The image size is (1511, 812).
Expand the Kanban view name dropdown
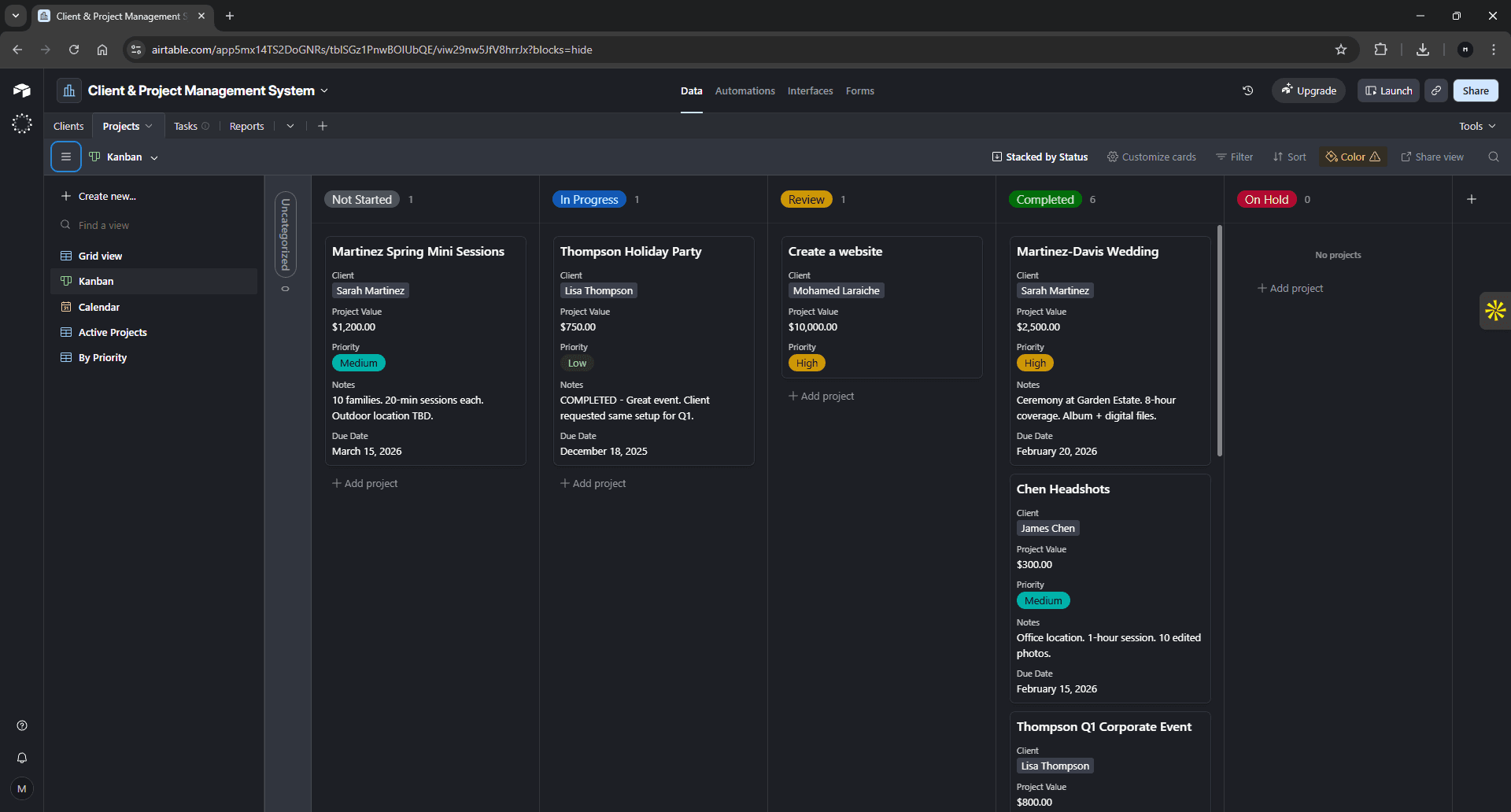pos(154,157)
